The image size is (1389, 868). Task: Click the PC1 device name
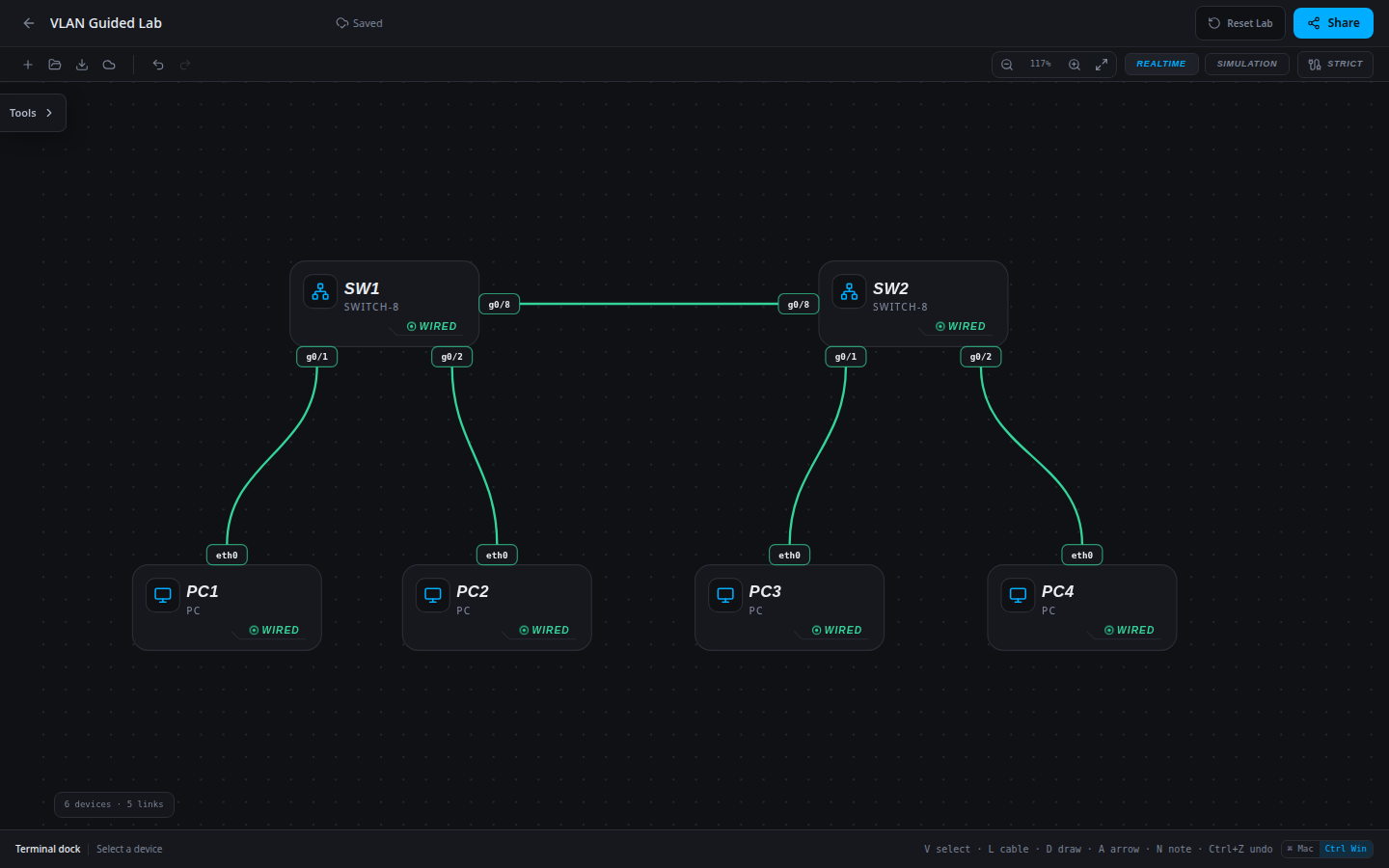click(203, 591)
